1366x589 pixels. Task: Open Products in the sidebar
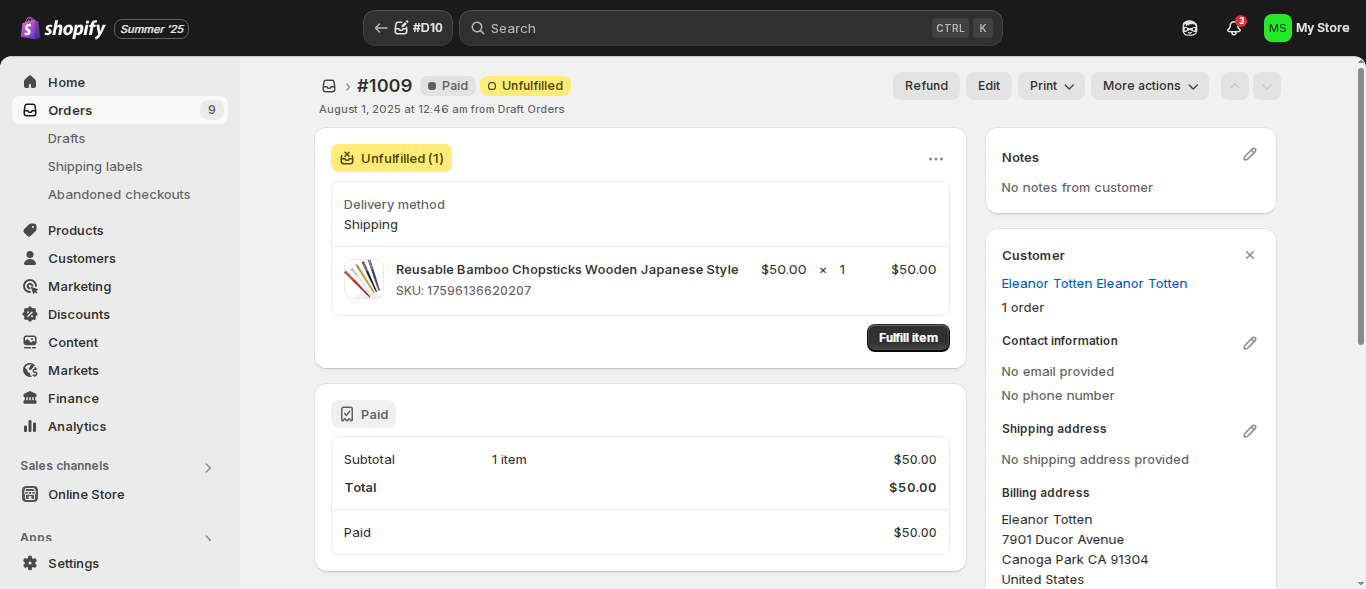tap(76, 230)
